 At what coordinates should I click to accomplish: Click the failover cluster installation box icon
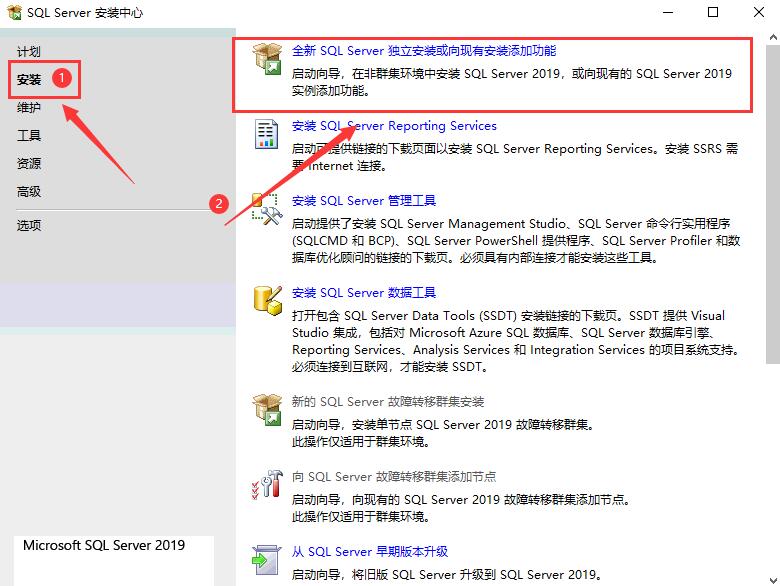pos(267,409)
